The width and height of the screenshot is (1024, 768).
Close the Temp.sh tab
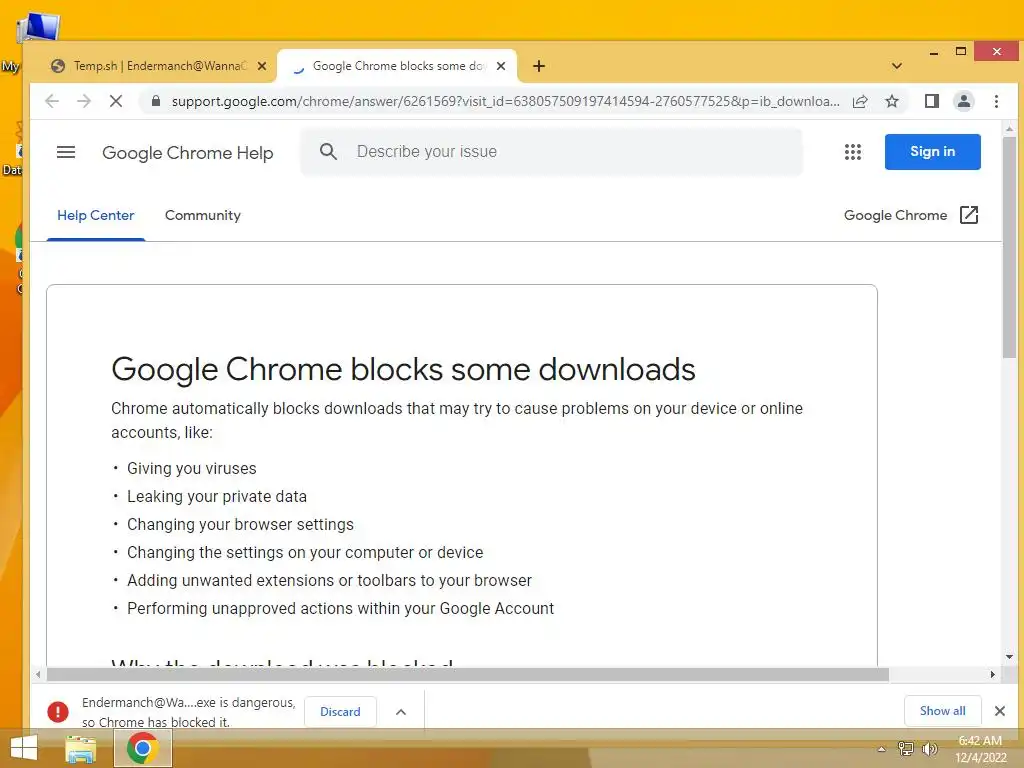[262, 66]
